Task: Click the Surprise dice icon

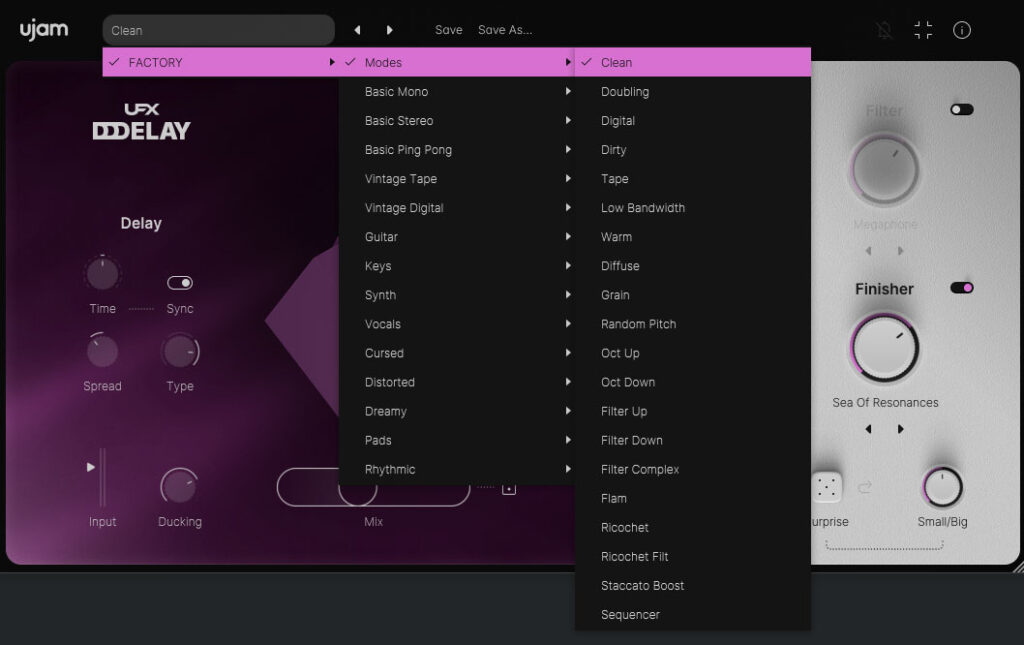Action: pos(827,487)
